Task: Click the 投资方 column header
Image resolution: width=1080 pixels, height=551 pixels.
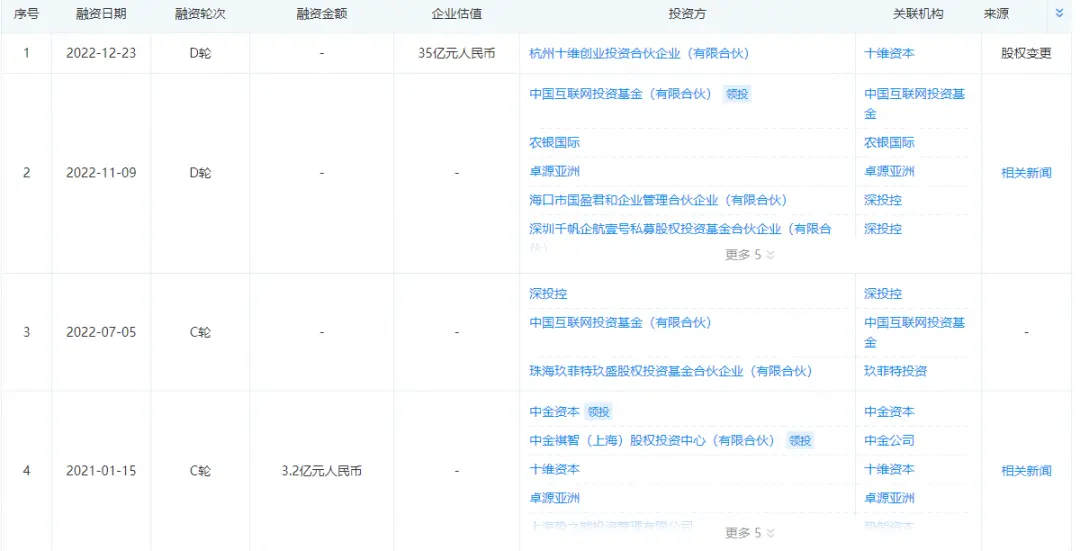Action: pyautogui.click(x=687, y=14)
